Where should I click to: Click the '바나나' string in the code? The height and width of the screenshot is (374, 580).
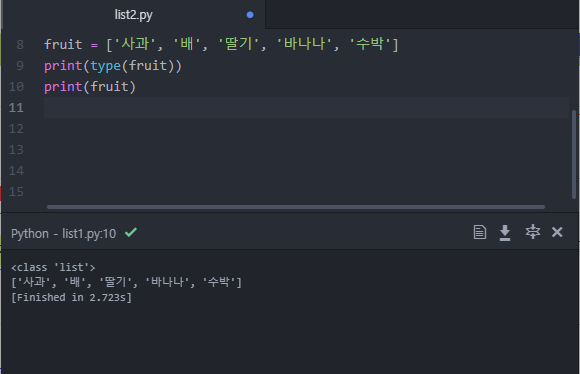[x=304, y=44]
